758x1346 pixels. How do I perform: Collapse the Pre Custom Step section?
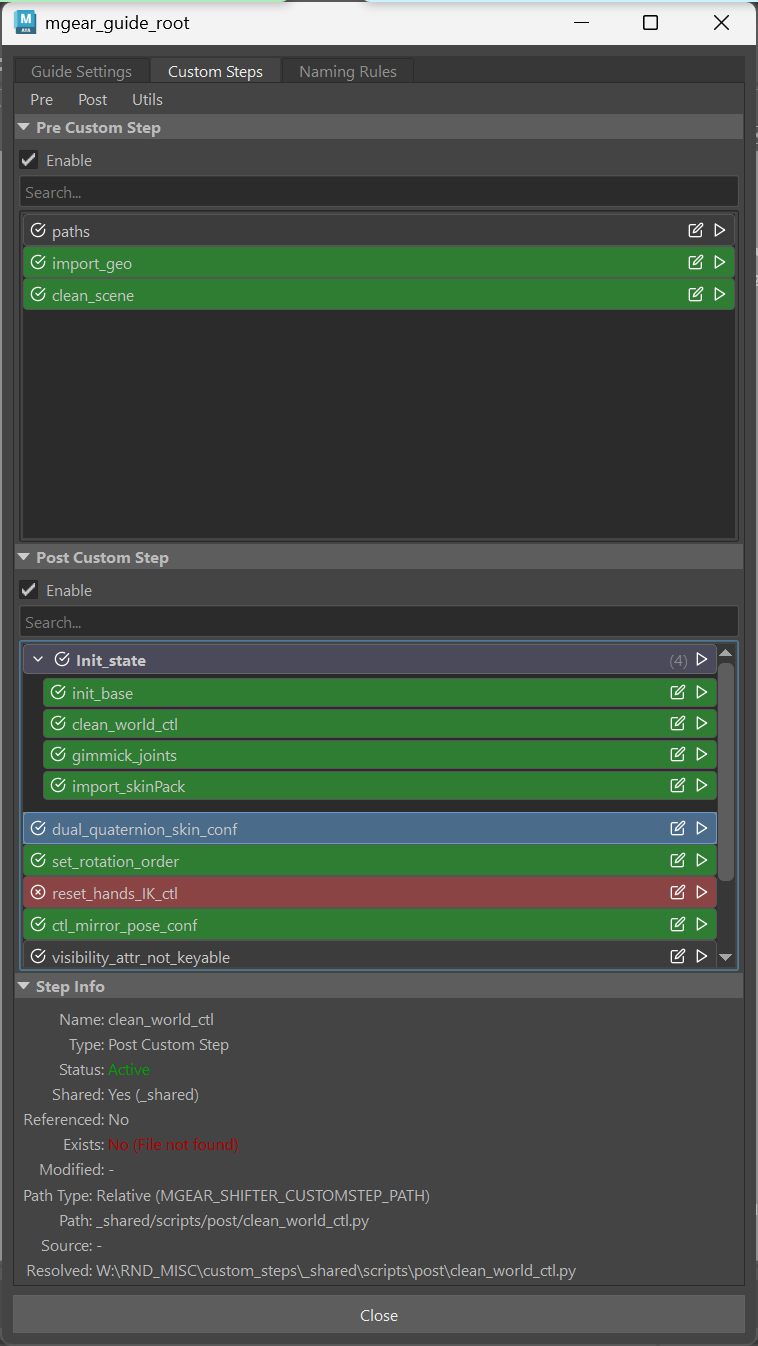click(x=24, y=128)
